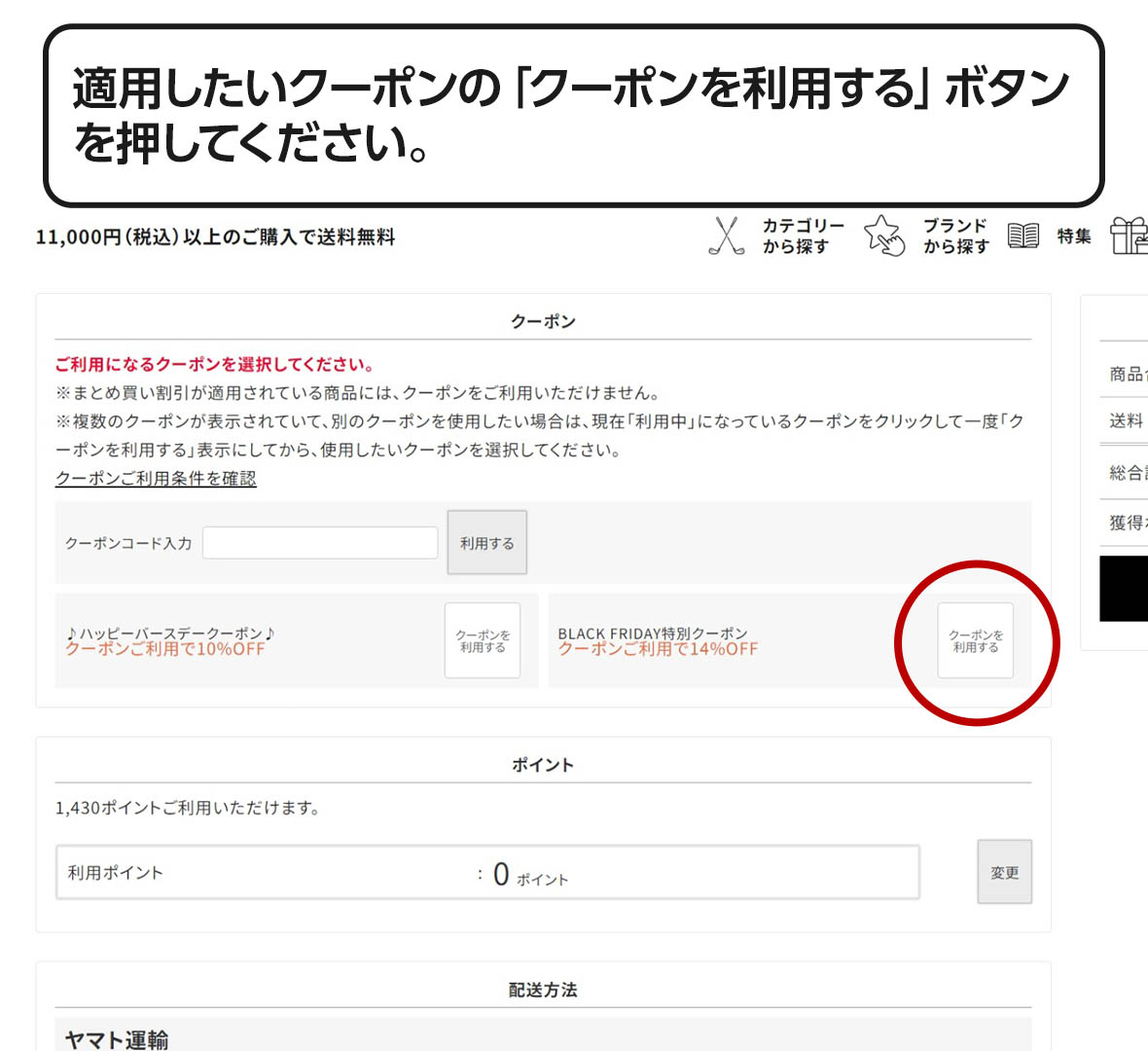The width and height of the screenshot is (1148, 1051).
Task: Apply the ハッピーバースデークーポン coupon
Action: tap(483, 640)
